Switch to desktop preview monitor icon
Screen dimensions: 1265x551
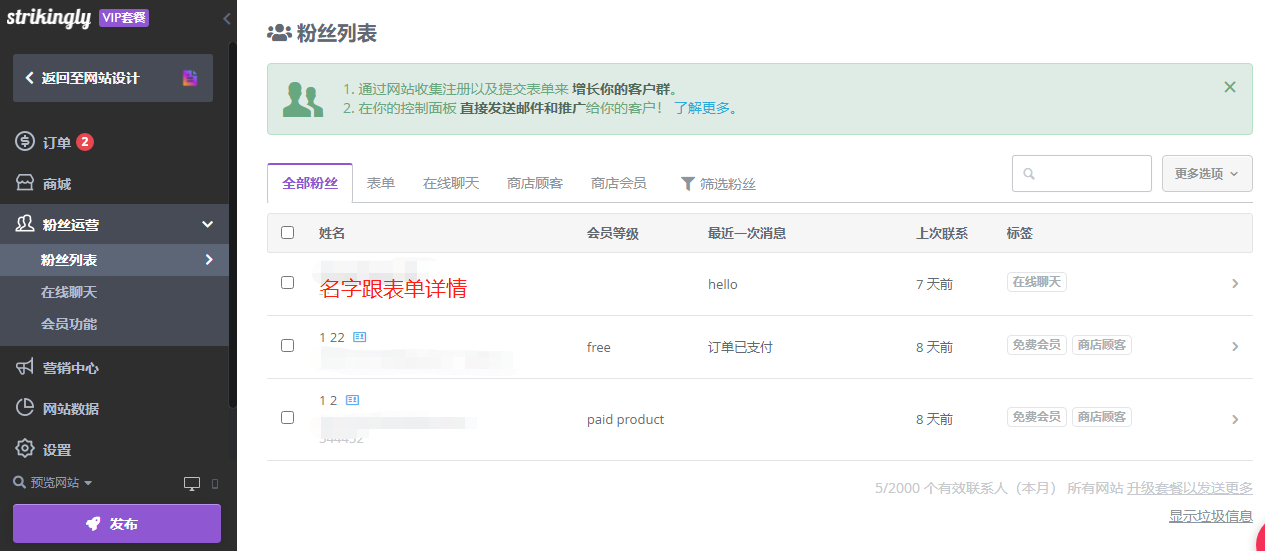(x=192, y=483)
